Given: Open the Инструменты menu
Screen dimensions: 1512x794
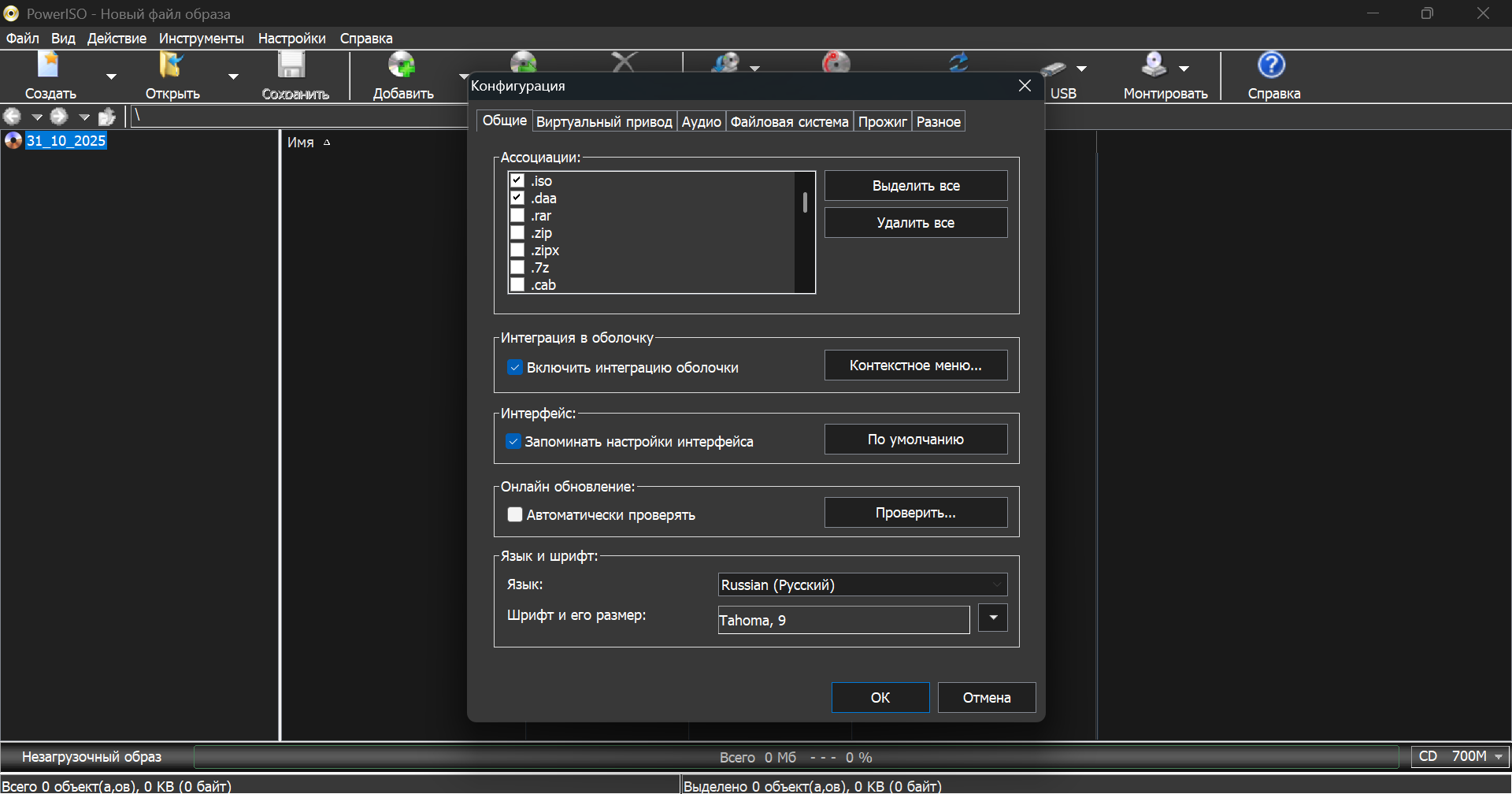Looking at the screenshot, I should click(x=201, y=38).
